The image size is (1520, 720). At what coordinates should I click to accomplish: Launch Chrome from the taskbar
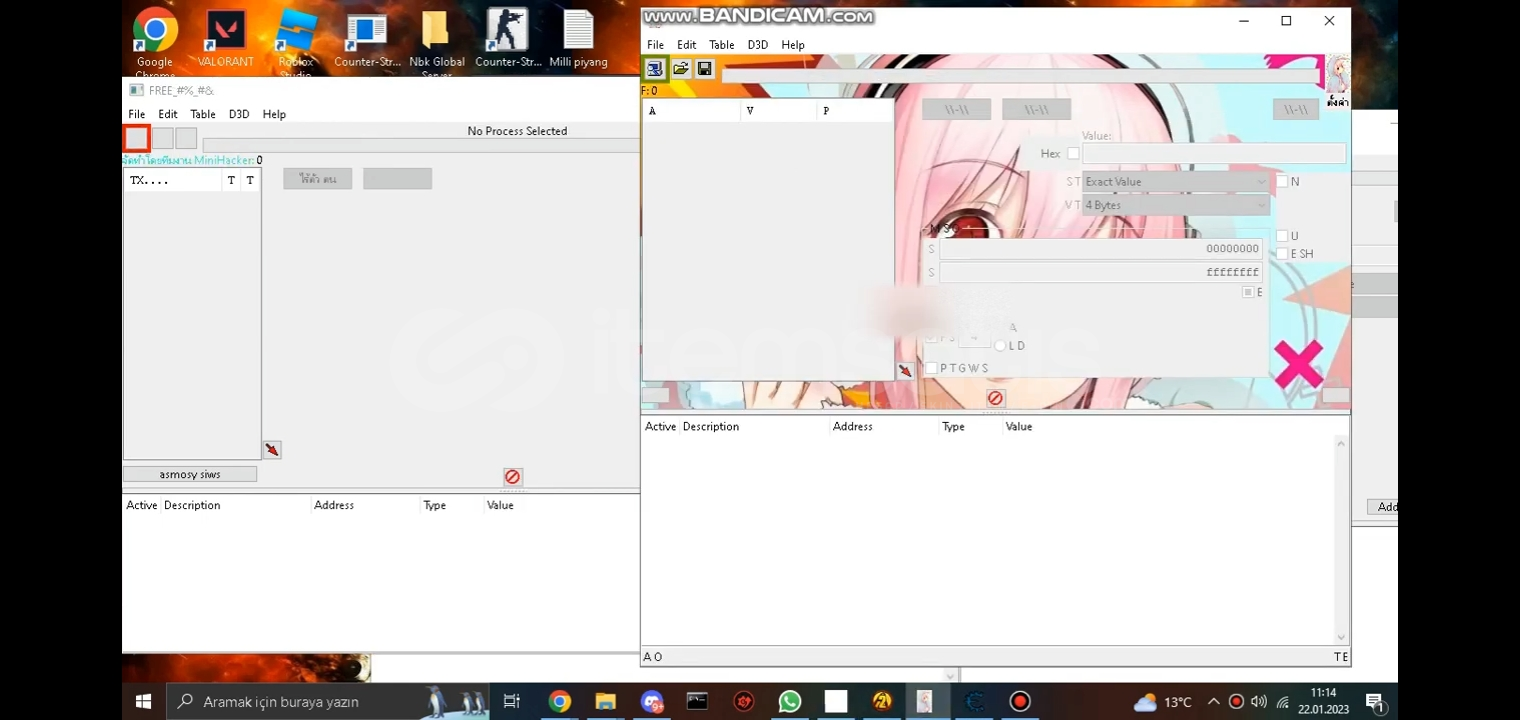point(559,701)
